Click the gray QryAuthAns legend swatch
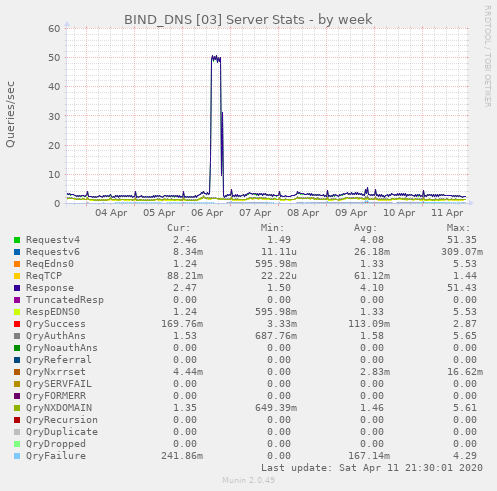 17,336
